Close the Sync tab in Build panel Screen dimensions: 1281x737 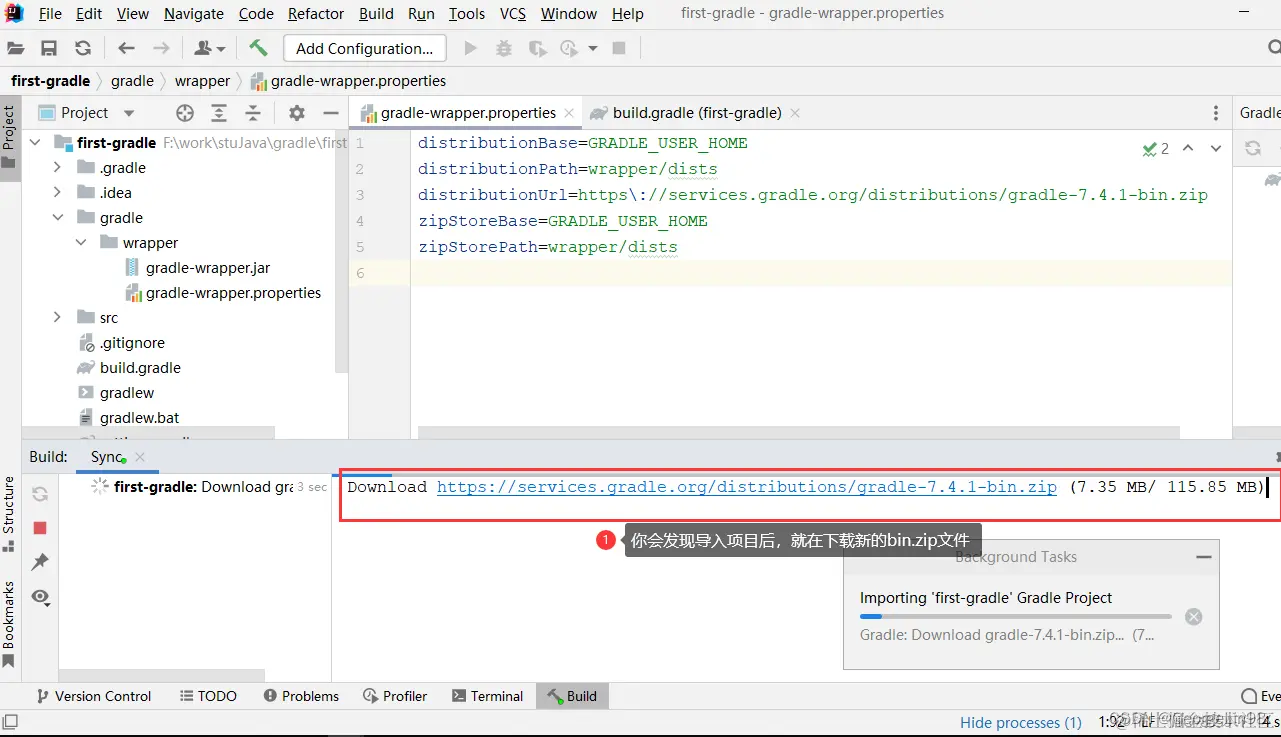[140, 457]
